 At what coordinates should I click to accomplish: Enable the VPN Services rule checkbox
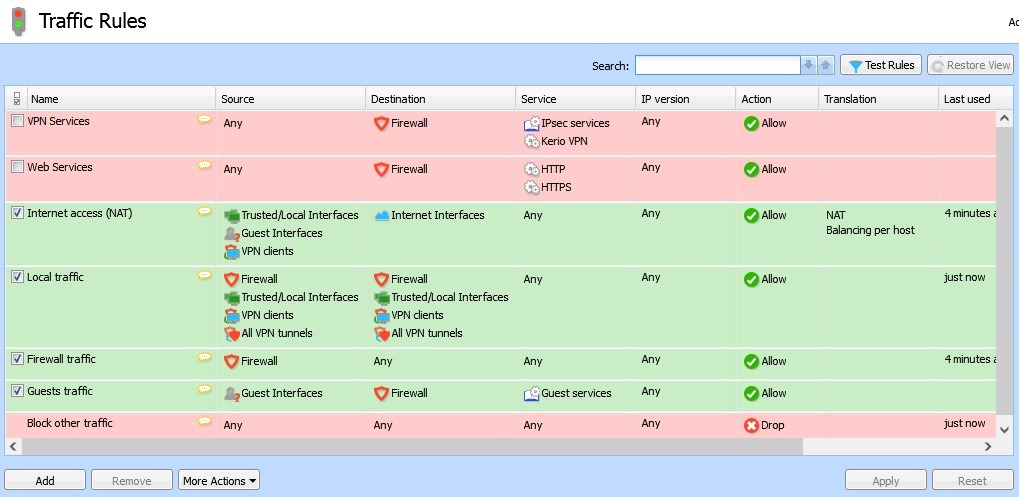pos(17,121)
